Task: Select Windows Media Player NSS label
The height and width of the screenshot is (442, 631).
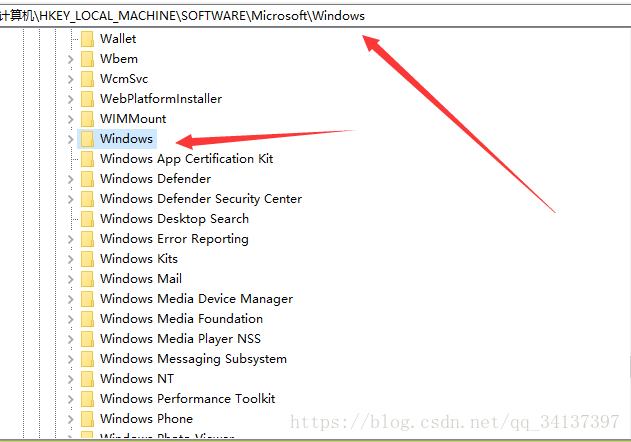Action: coord(180,339)
